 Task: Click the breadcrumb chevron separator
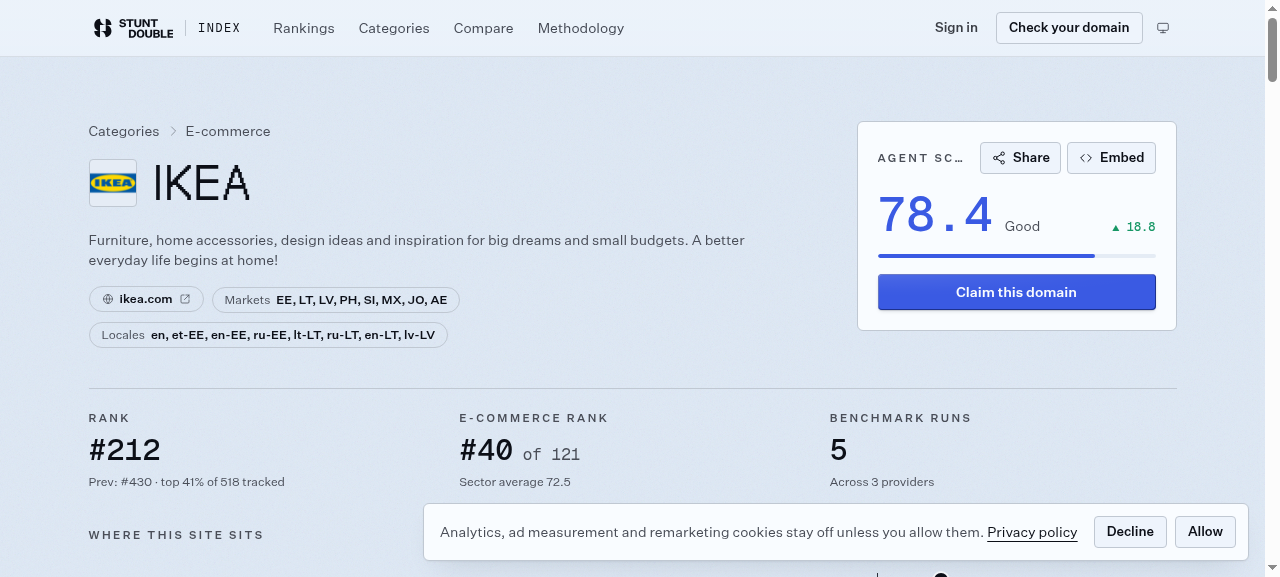[172, 131]
